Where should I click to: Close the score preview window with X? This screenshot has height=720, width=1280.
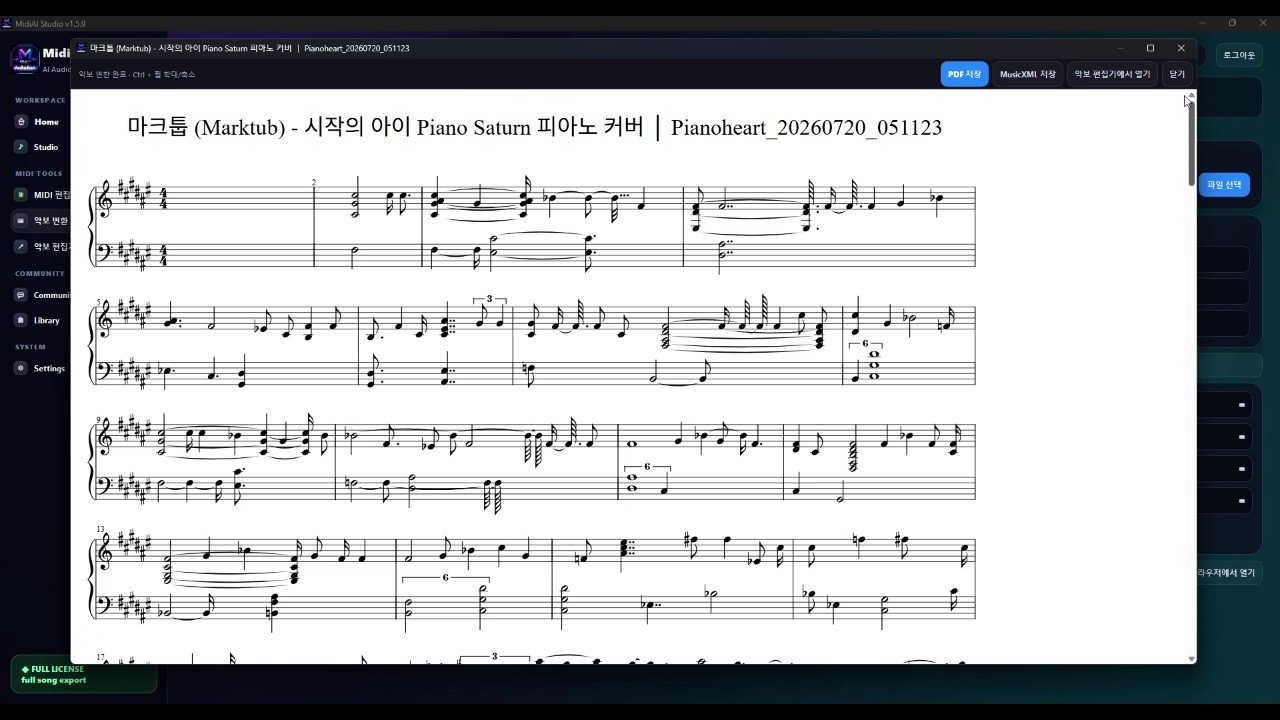[1181, 48]
